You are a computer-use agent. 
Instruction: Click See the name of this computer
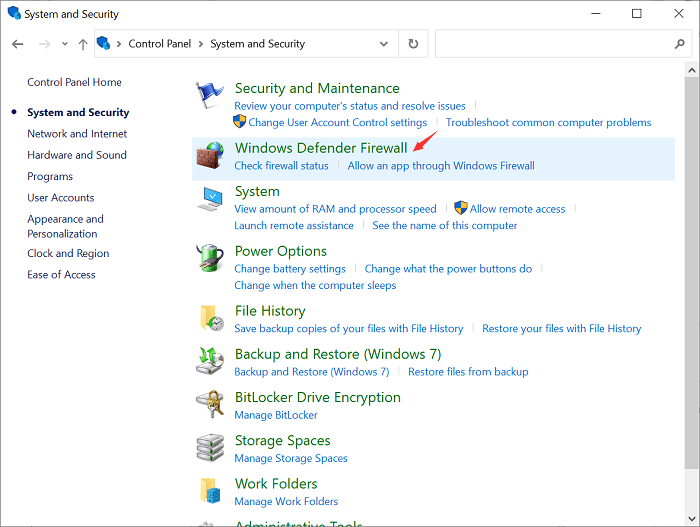pyautogui.click(x=445, y=226)
